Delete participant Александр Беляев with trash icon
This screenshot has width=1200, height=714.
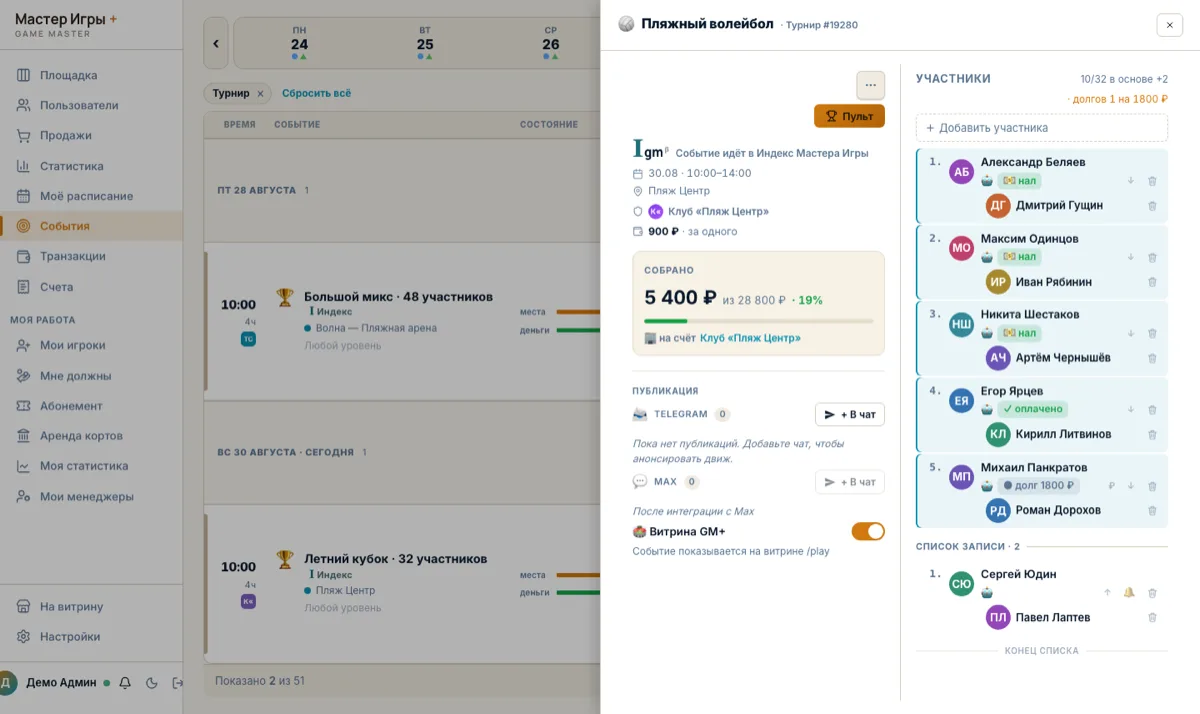[1152, 181]
